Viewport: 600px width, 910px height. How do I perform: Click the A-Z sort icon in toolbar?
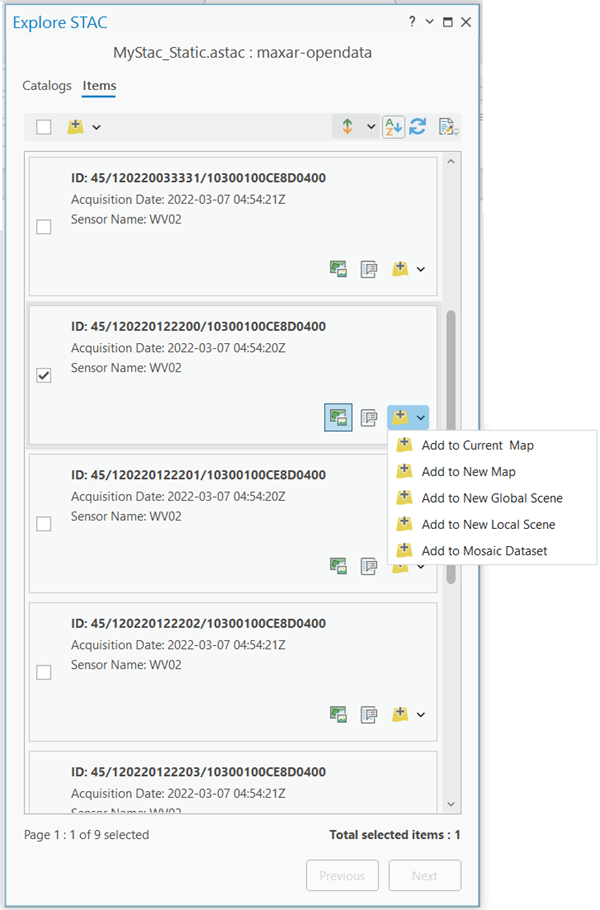pyautogui.click(x=393, y=127)
